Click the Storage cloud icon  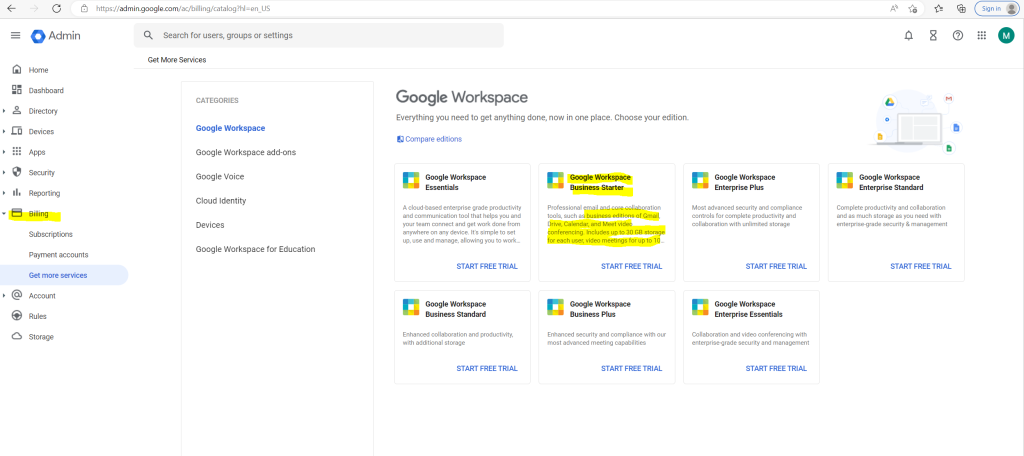[17, 336]
